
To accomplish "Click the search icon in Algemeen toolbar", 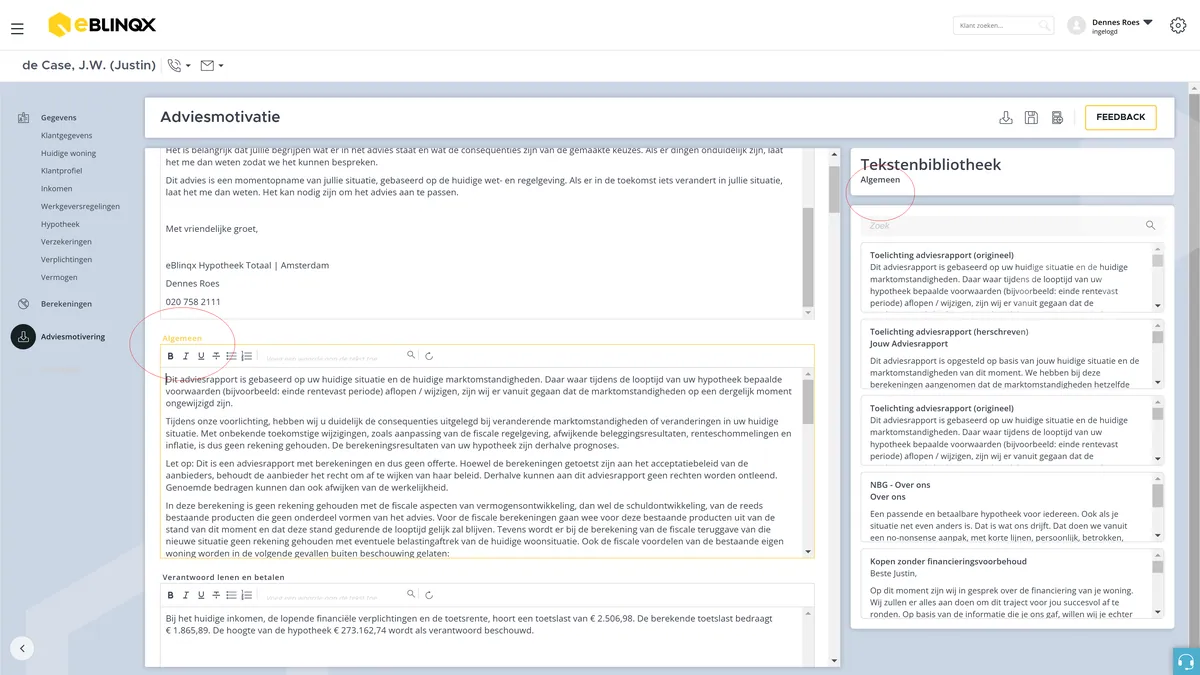I will click(x=410, y=355).
